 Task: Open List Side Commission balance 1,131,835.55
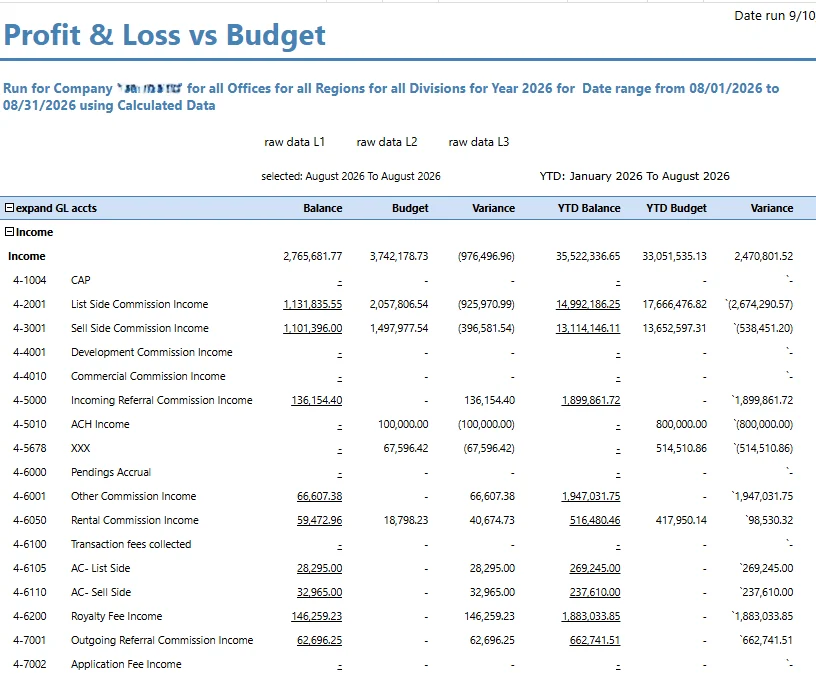313,304
